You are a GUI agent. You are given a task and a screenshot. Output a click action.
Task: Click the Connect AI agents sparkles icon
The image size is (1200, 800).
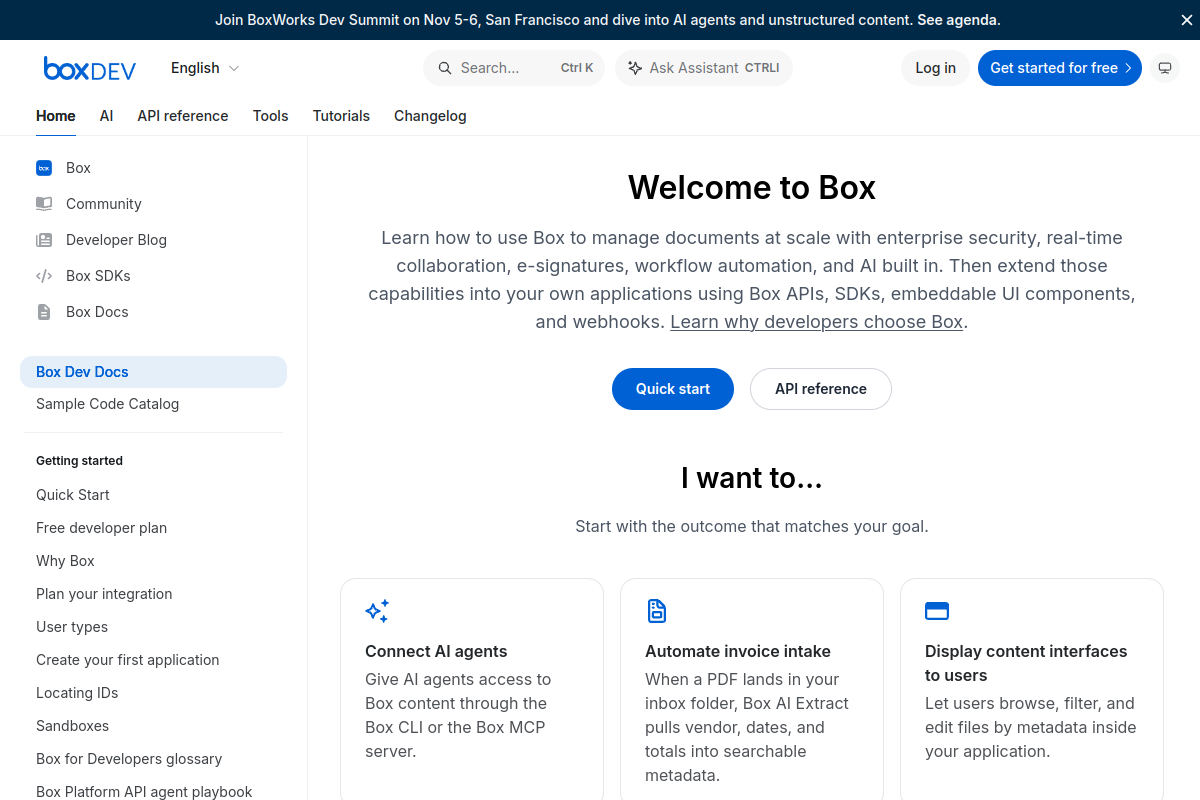[377, 611]
